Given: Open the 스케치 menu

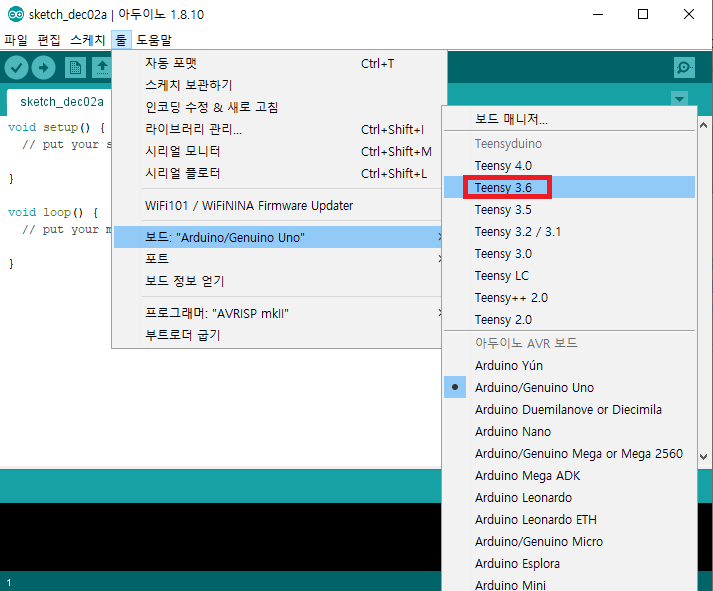Looking at the screenshot, I should click(x=88, y=40).
